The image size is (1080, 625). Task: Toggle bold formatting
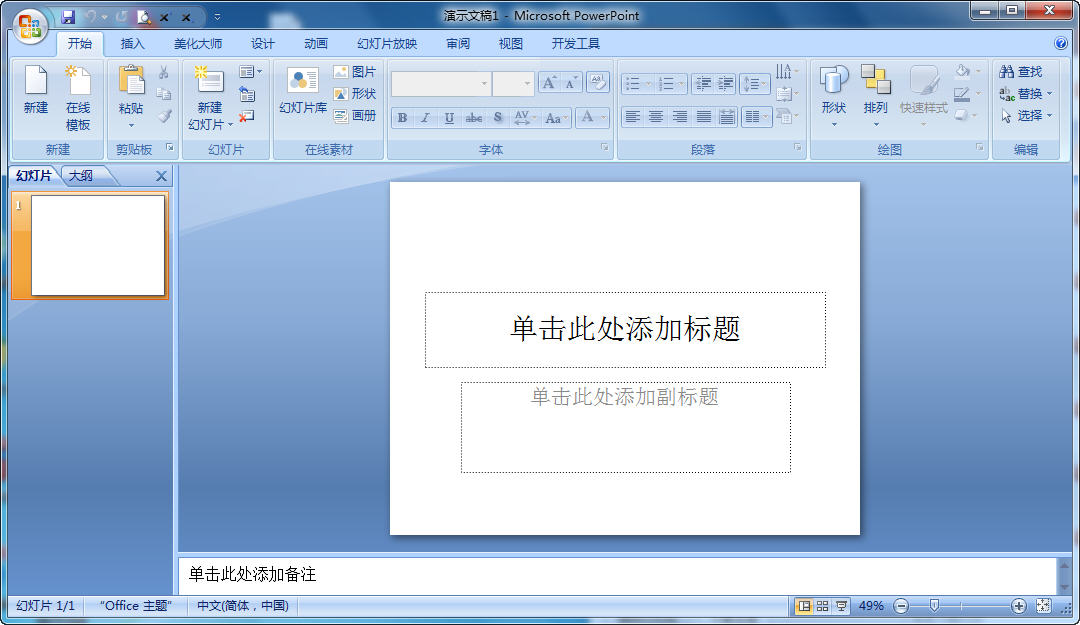pyautogui.click(x=402, y=117)
